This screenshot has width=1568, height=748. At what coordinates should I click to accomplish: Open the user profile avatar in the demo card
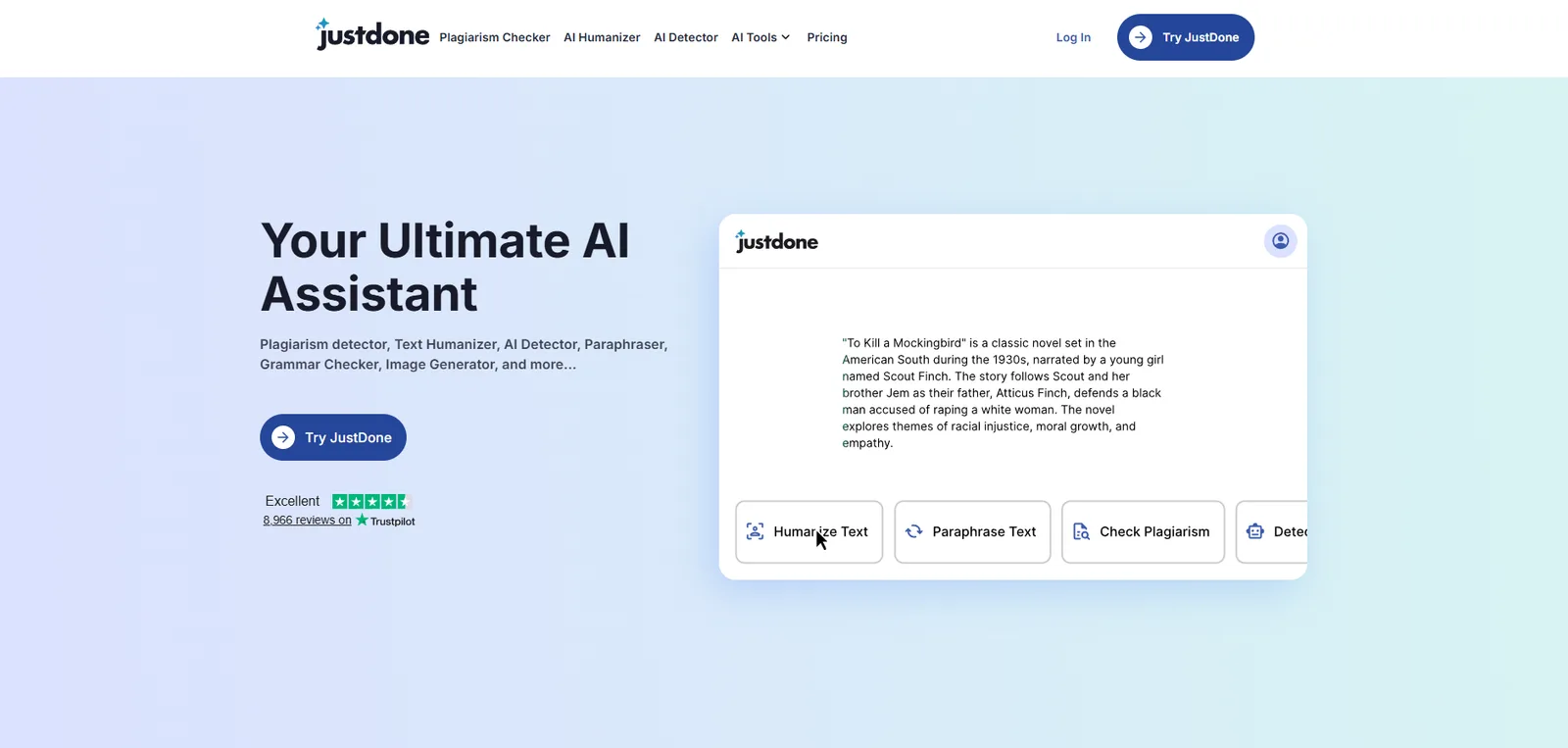coord(1280,241)
